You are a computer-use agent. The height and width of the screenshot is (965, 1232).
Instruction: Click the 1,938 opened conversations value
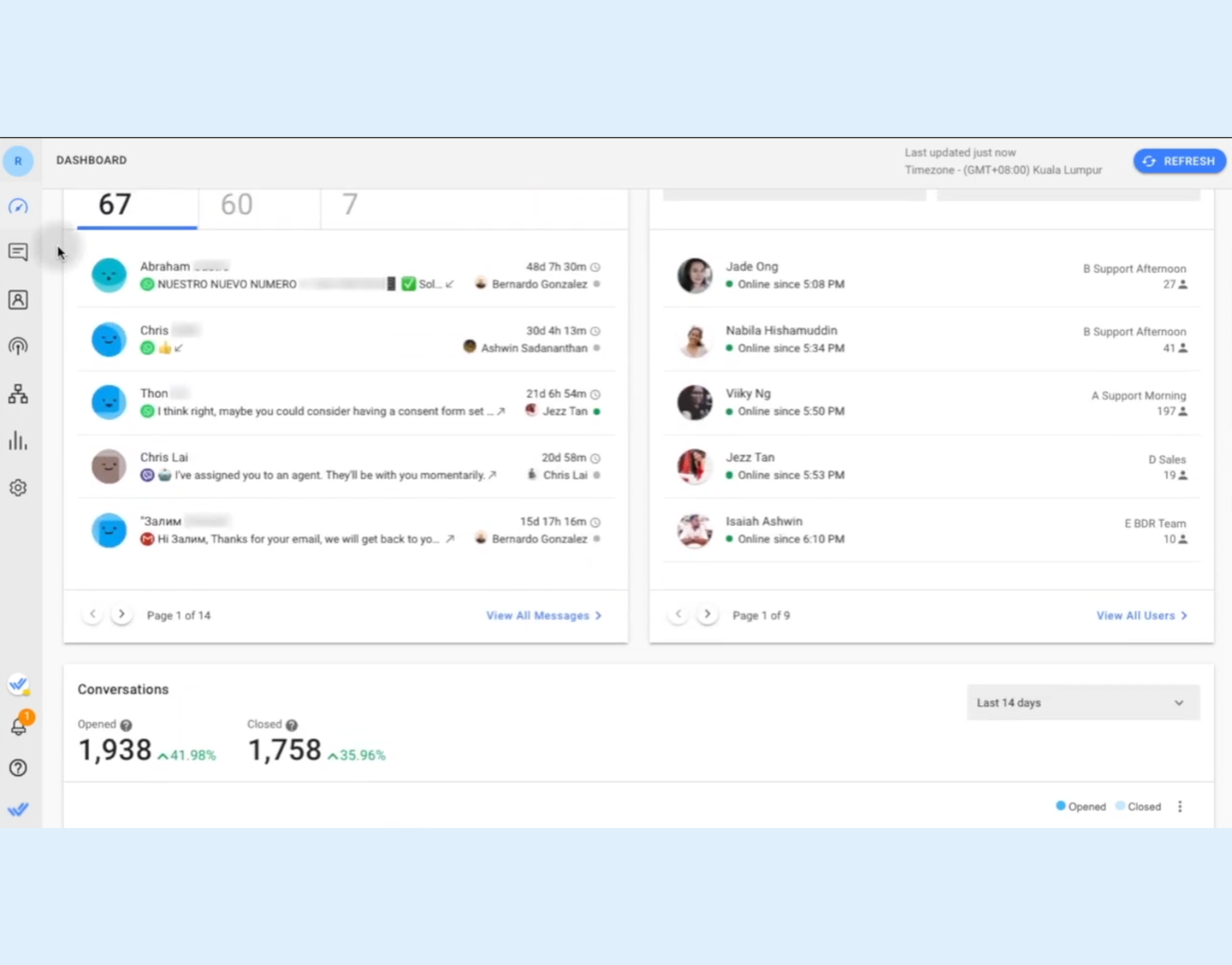point(115,750)
